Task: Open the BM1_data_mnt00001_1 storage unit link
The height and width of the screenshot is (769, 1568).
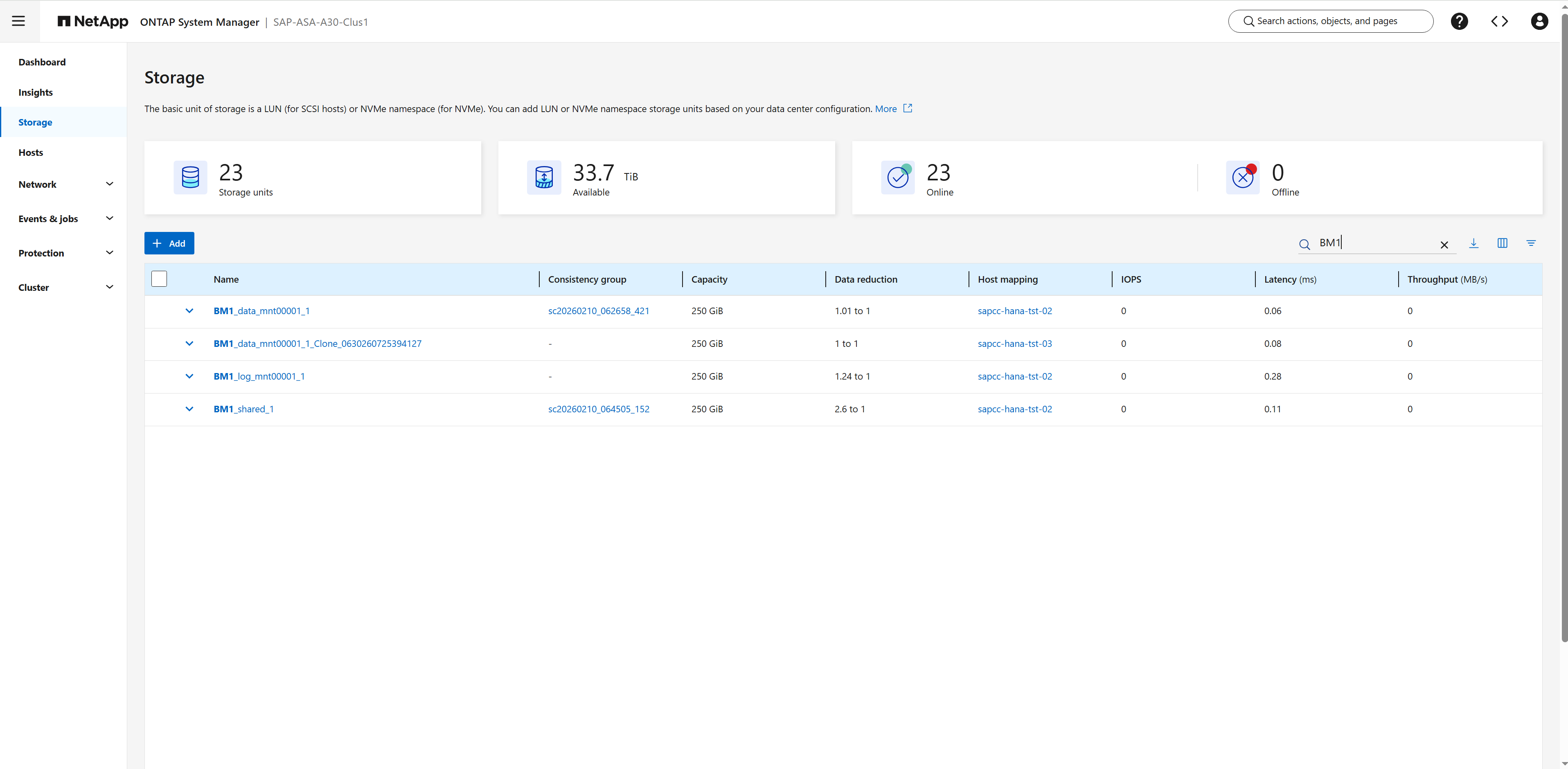Action: (262, 311)
